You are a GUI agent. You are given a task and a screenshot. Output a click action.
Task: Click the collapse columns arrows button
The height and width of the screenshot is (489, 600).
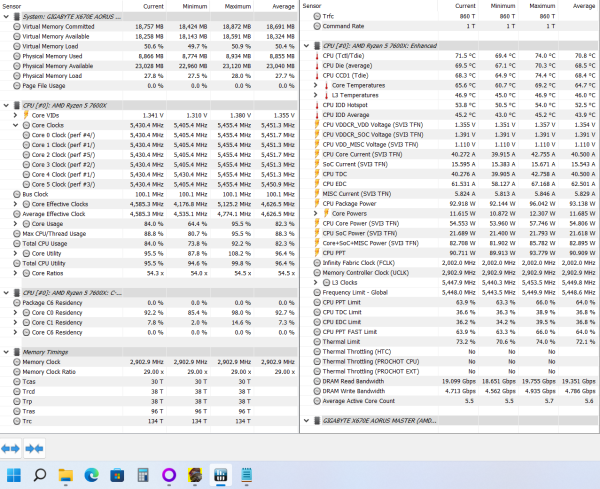[x=34, y=448]
